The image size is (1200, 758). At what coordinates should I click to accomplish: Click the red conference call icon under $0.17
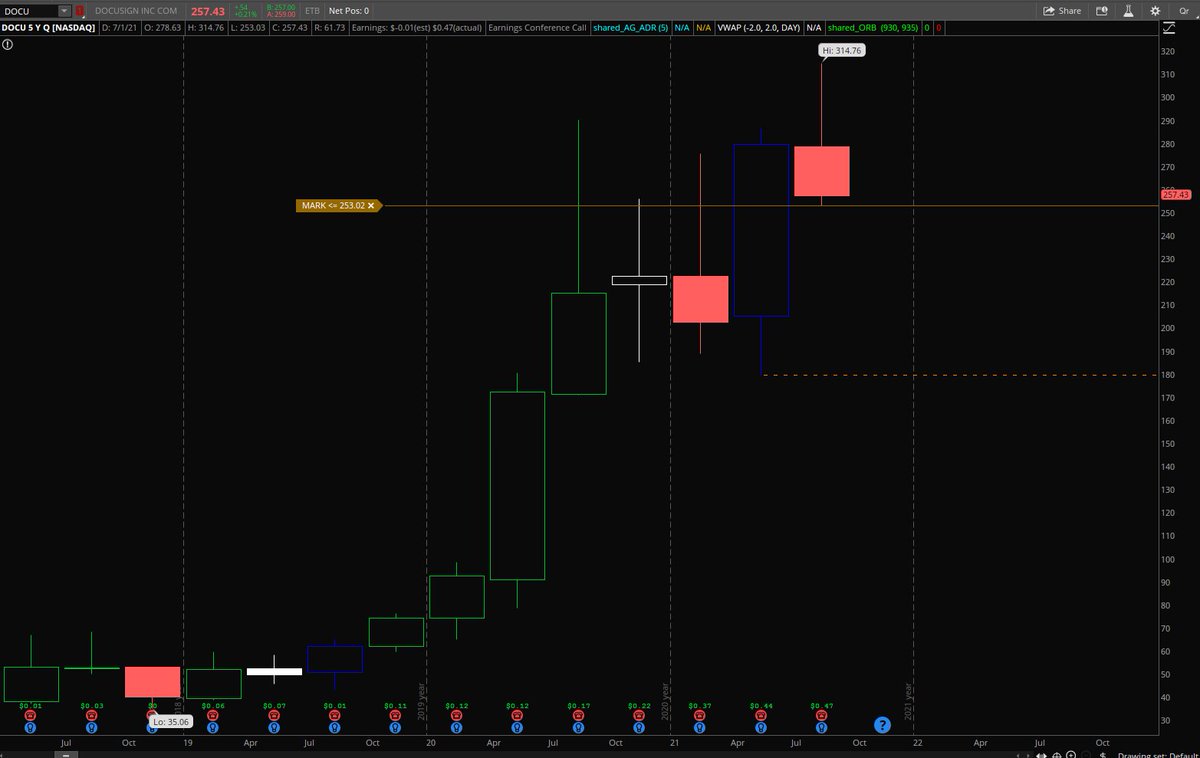(x=578, y=715)
